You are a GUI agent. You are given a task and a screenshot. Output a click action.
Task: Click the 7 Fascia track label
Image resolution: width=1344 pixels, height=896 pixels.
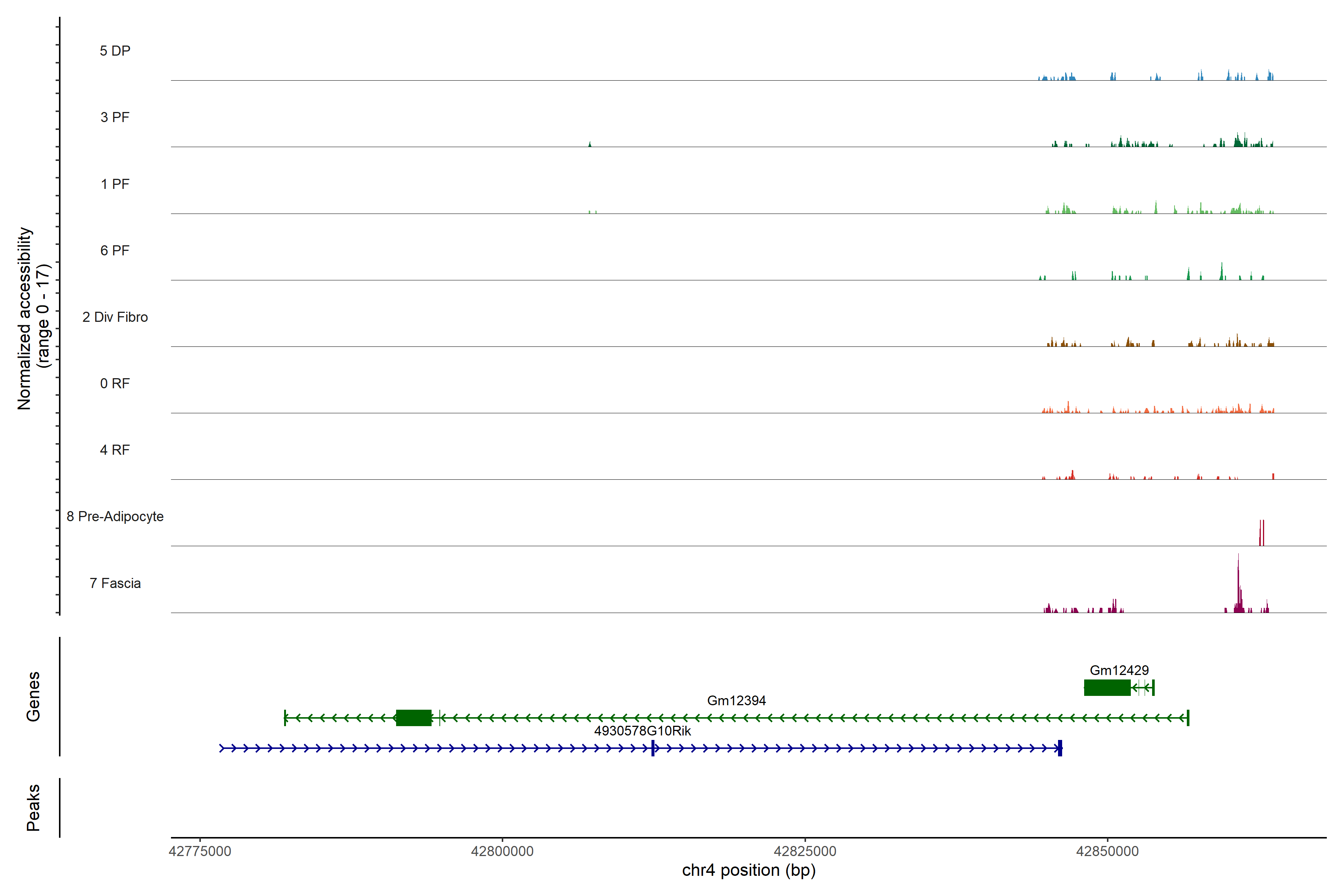point(115,584)
